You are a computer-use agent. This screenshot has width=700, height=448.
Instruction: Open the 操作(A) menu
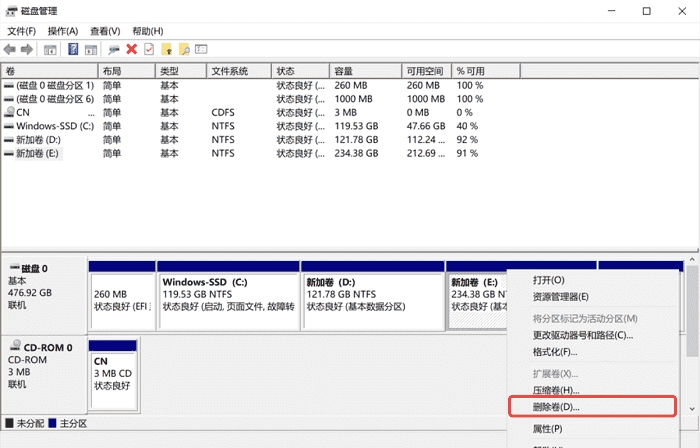click(x=63, y=31)
